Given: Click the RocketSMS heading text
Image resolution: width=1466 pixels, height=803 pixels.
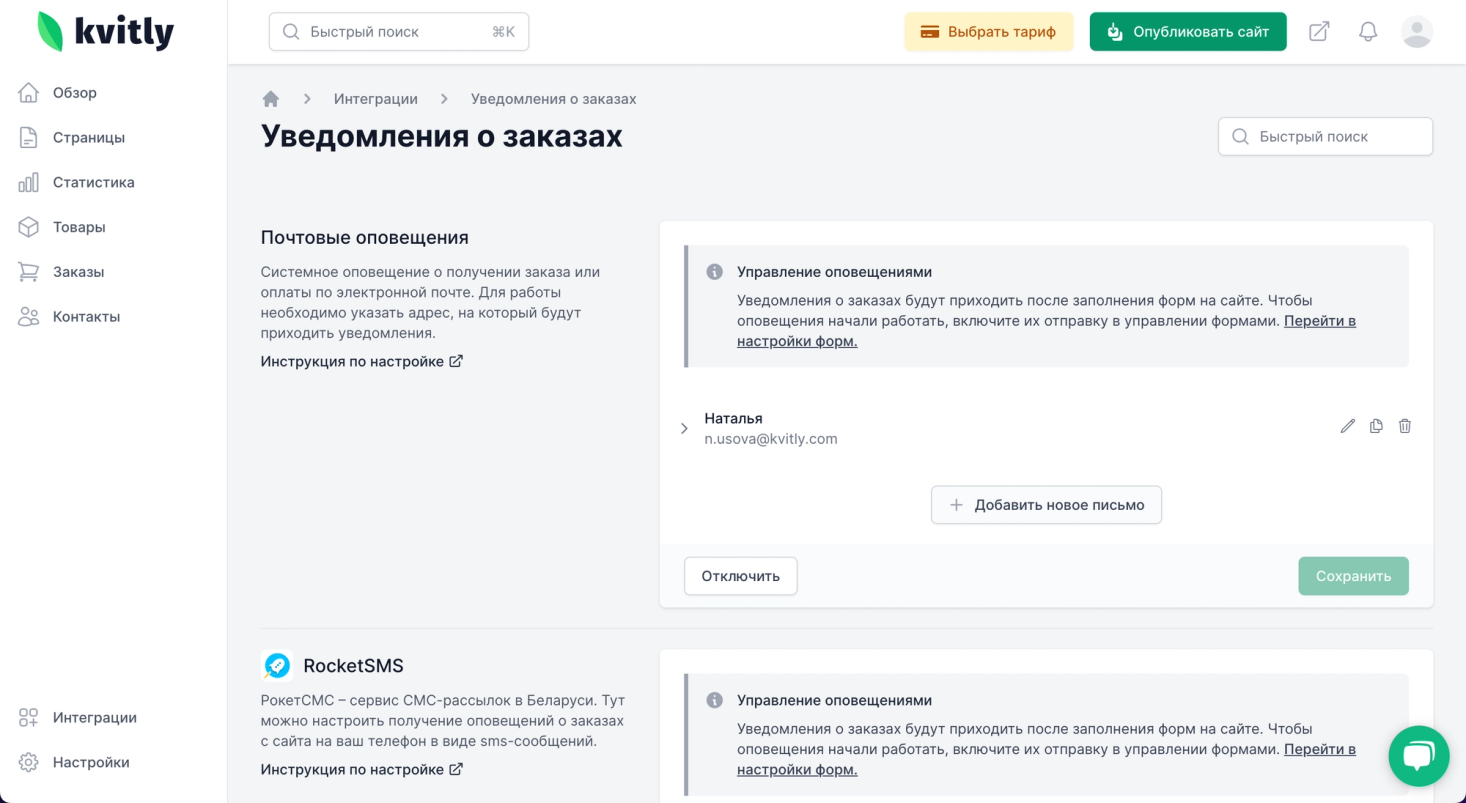Looking at the screenshot, I should pyautogui.click(x=354, y=666).
